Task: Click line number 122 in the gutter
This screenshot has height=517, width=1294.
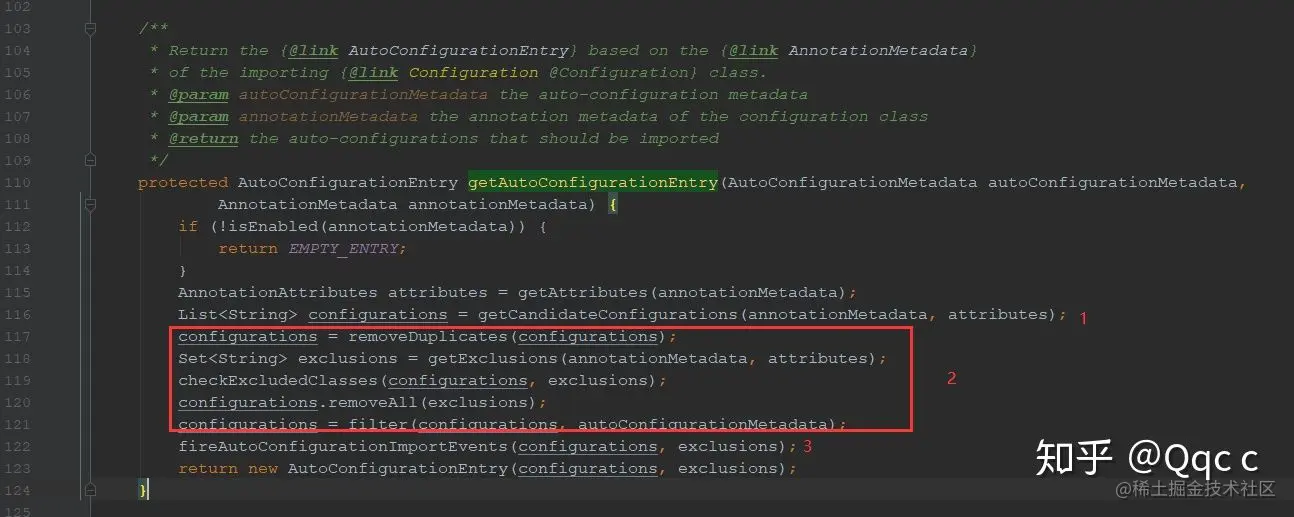Action: tap(18, 446)
